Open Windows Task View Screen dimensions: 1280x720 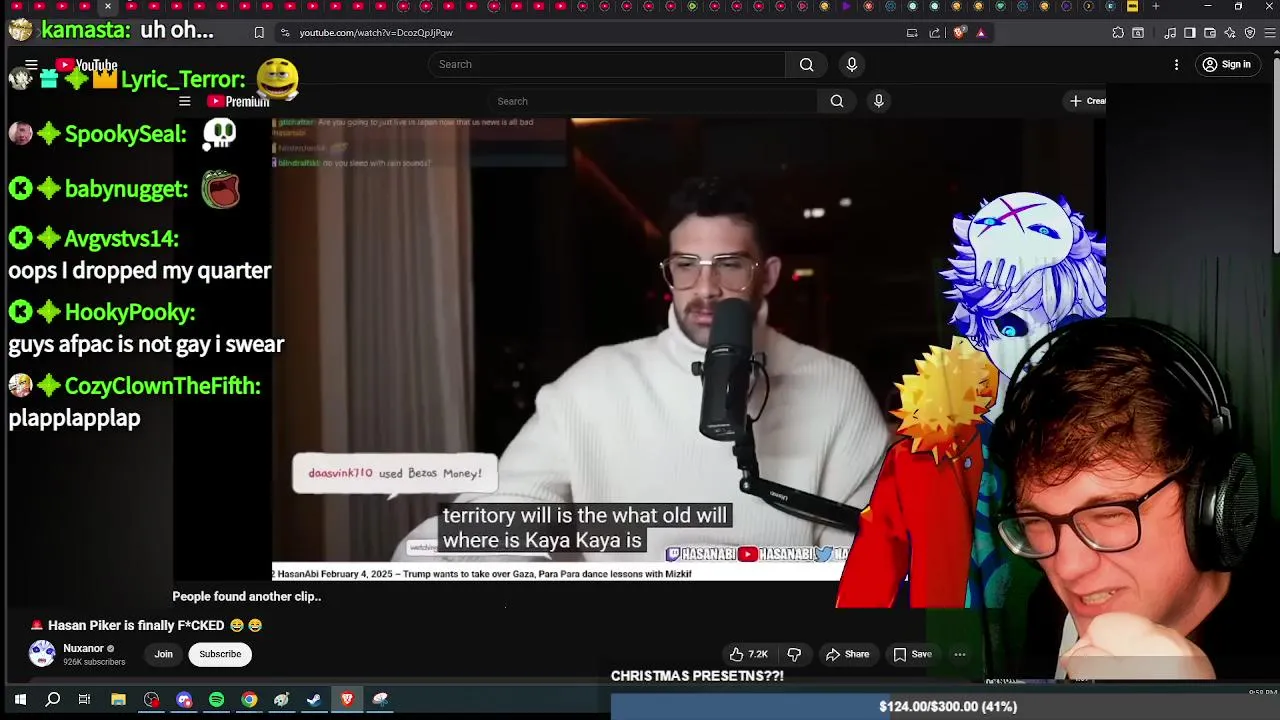point(85,700)
